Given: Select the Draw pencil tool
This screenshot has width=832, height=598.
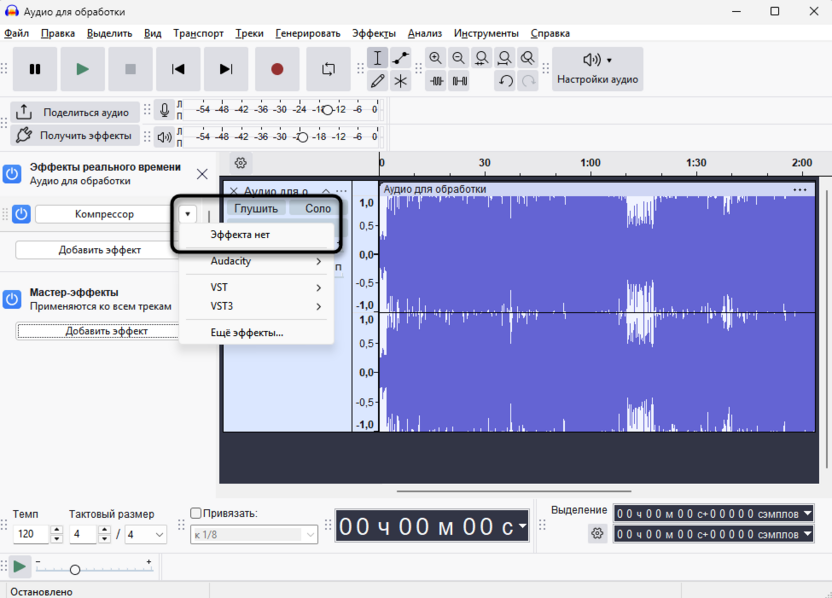Looking at the screenshot, I should pyautogui.click(x=377, y=81).
